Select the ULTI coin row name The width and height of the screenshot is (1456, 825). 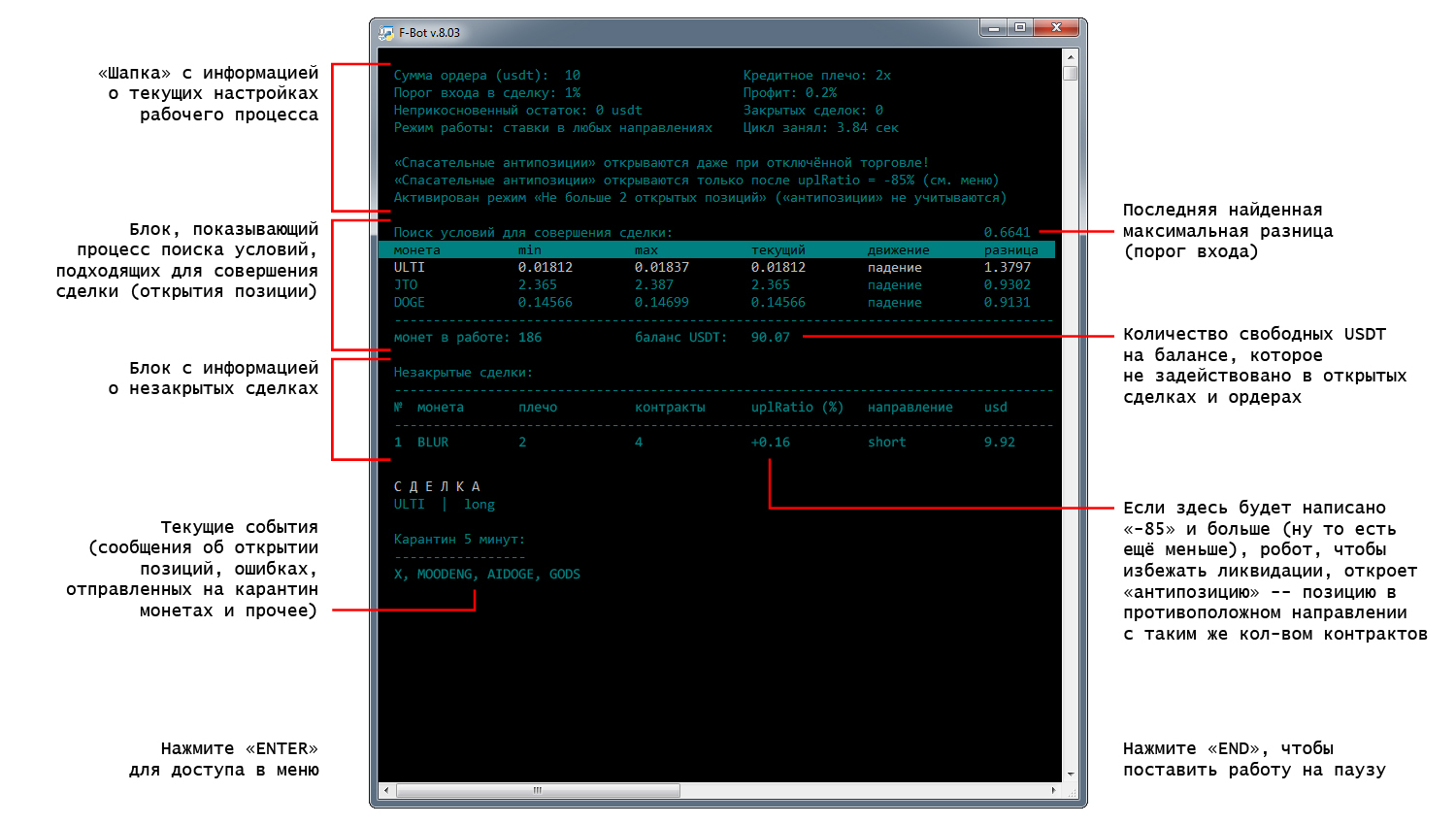(x=410, y=268)
